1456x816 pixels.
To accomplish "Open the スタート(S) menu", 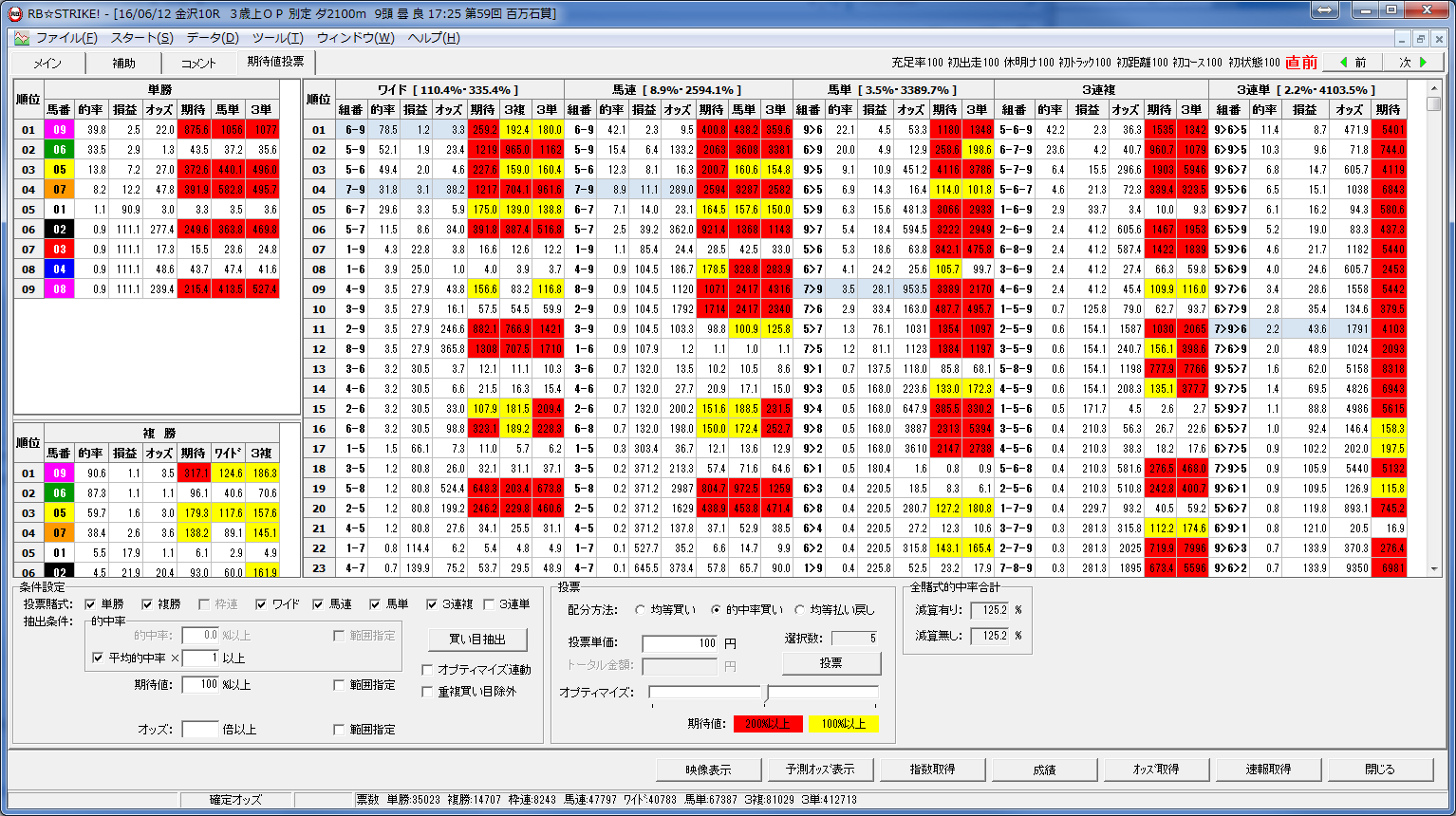I will (x=142, y=38).
